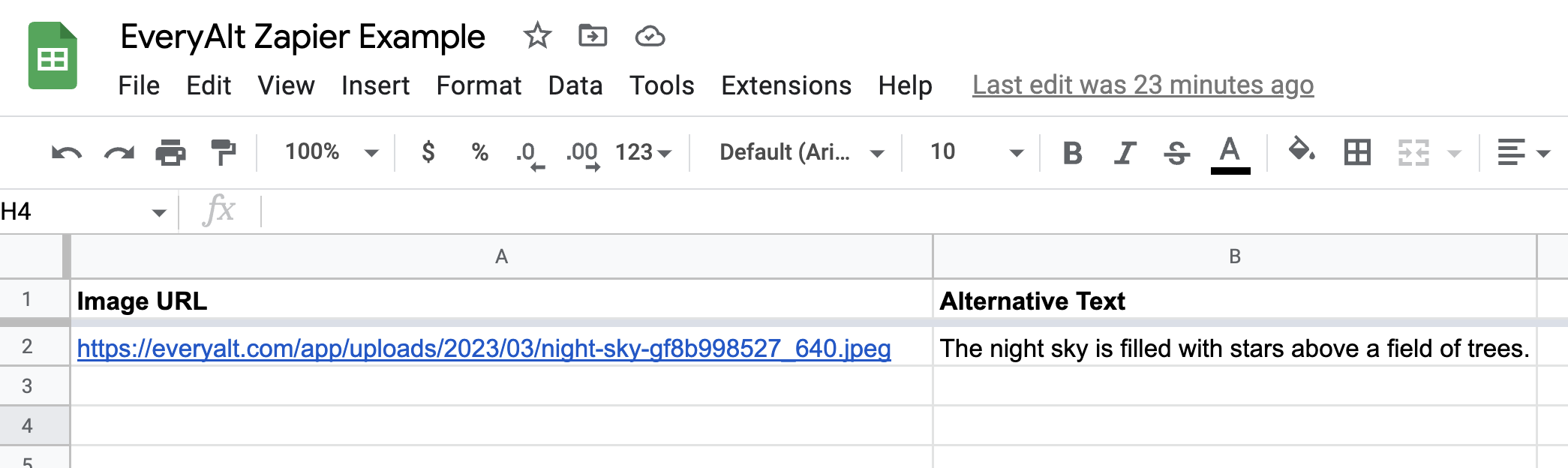The width and height of the screenshot is (1568, 468).
Task: Open the Format menu
Action: [479, 85]
